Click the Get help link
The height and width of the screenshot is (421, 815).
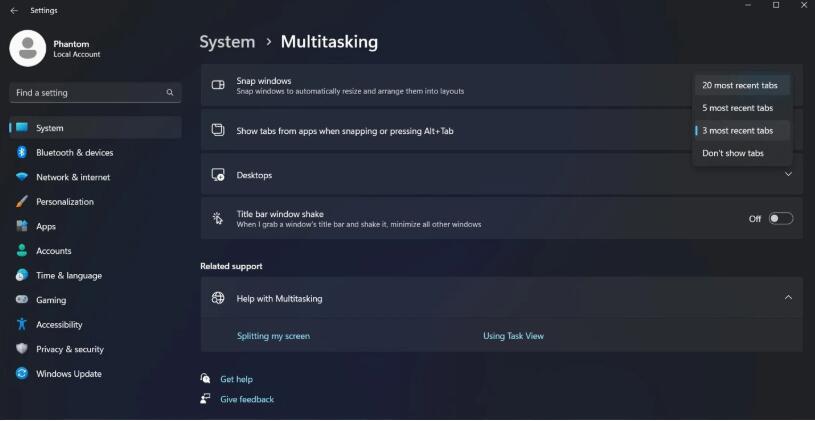pyautogui.click(x=236, y=379)
